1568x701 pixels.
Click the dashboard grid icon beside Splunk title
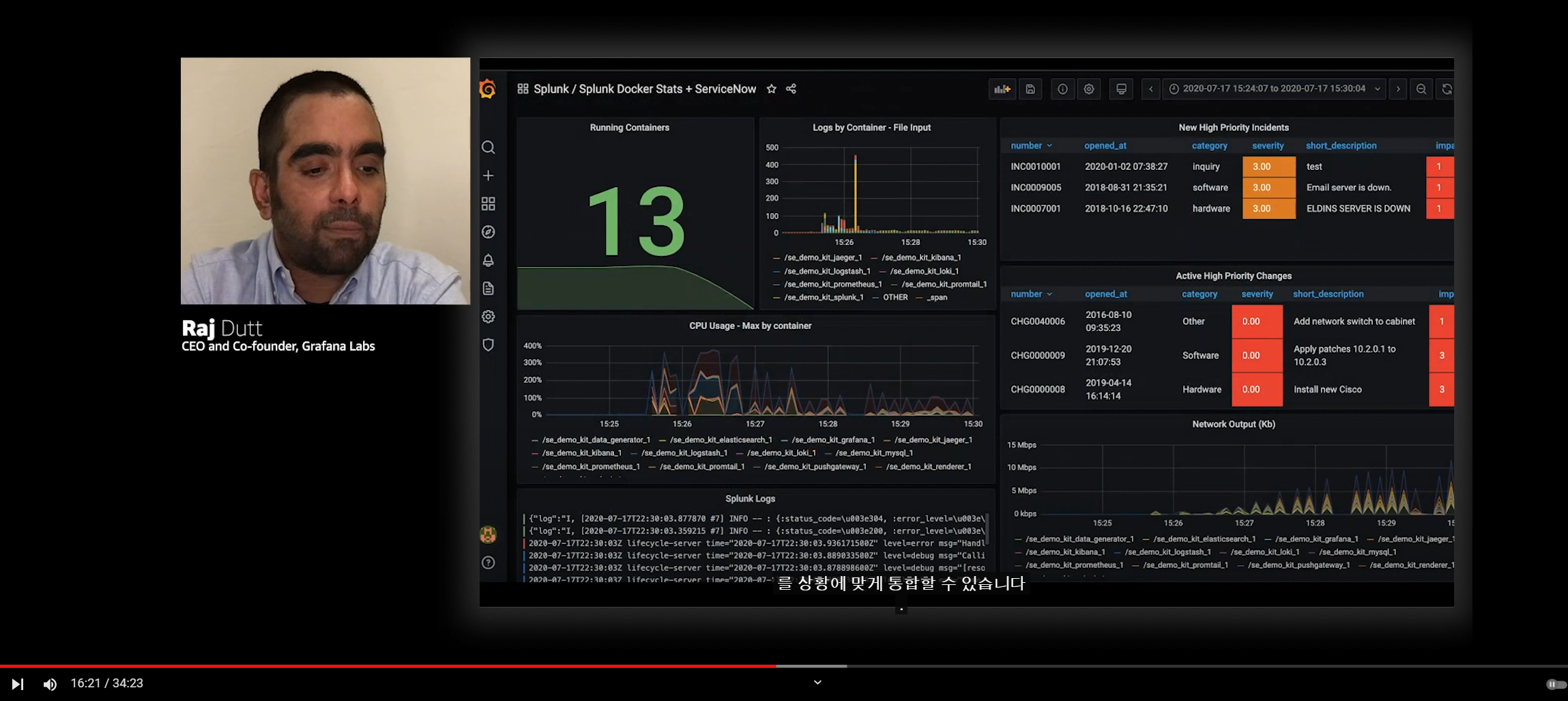coord(523,89)
